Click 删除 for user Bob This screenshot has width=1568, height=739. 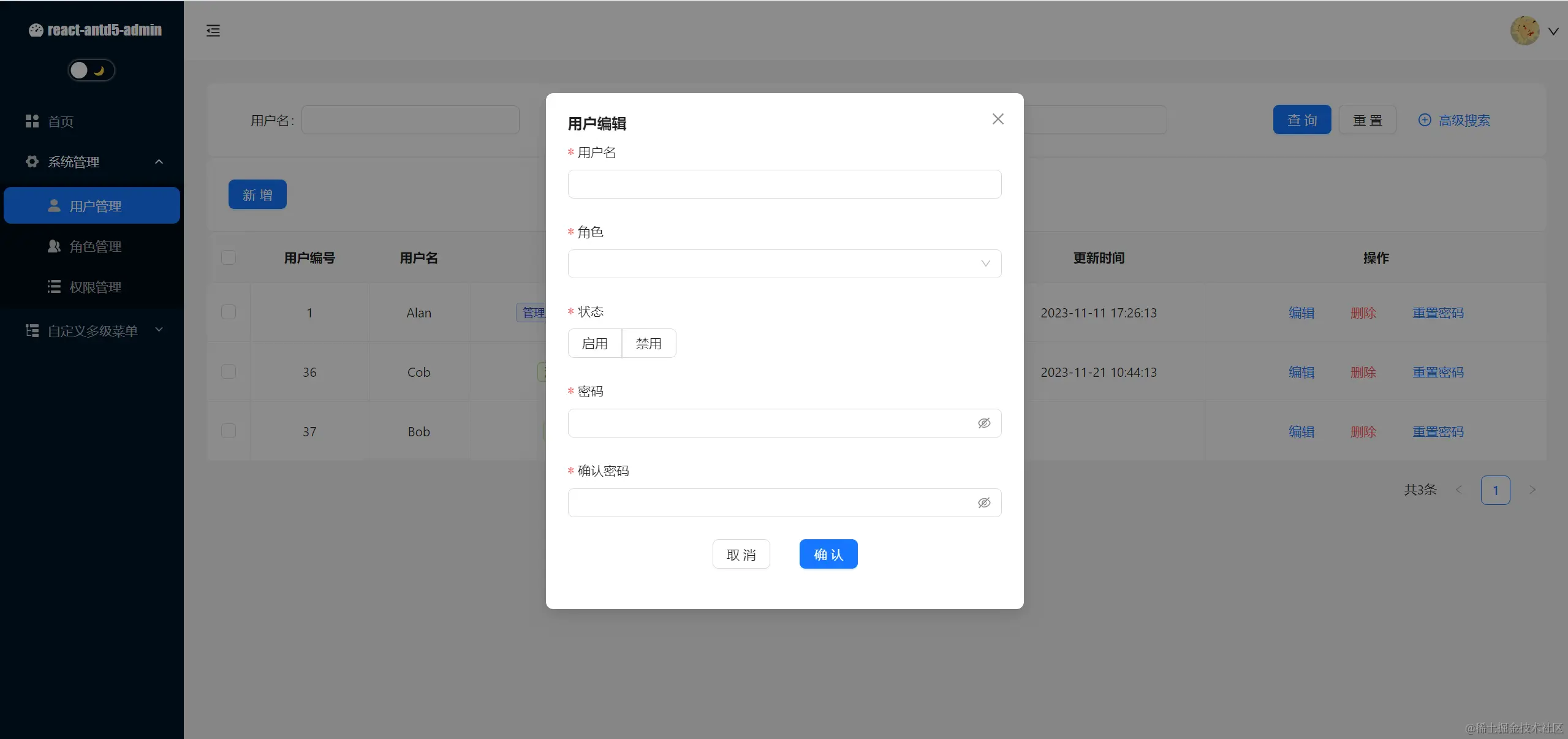tap(1363, 431)
